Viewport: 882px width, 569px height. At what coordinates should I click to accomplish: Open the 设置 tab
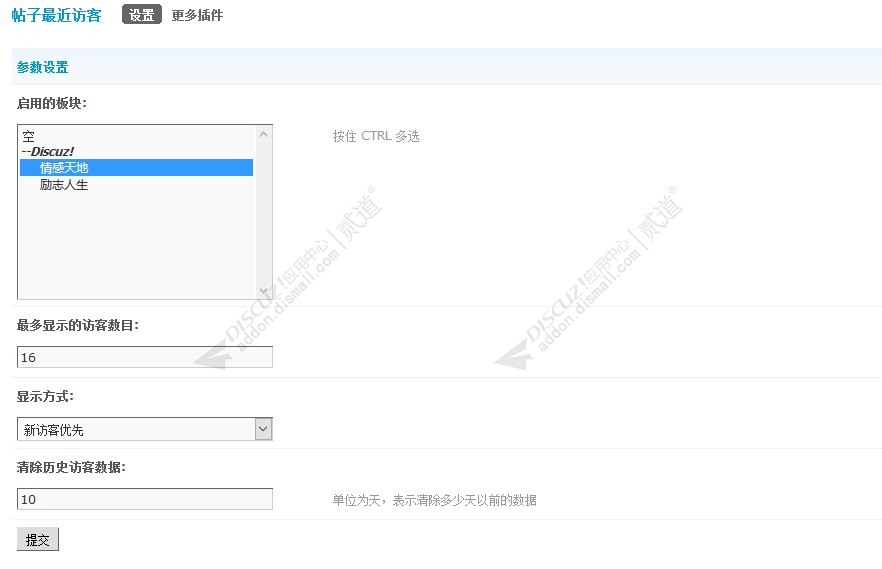pyautogui.click(x=142, y=15)
